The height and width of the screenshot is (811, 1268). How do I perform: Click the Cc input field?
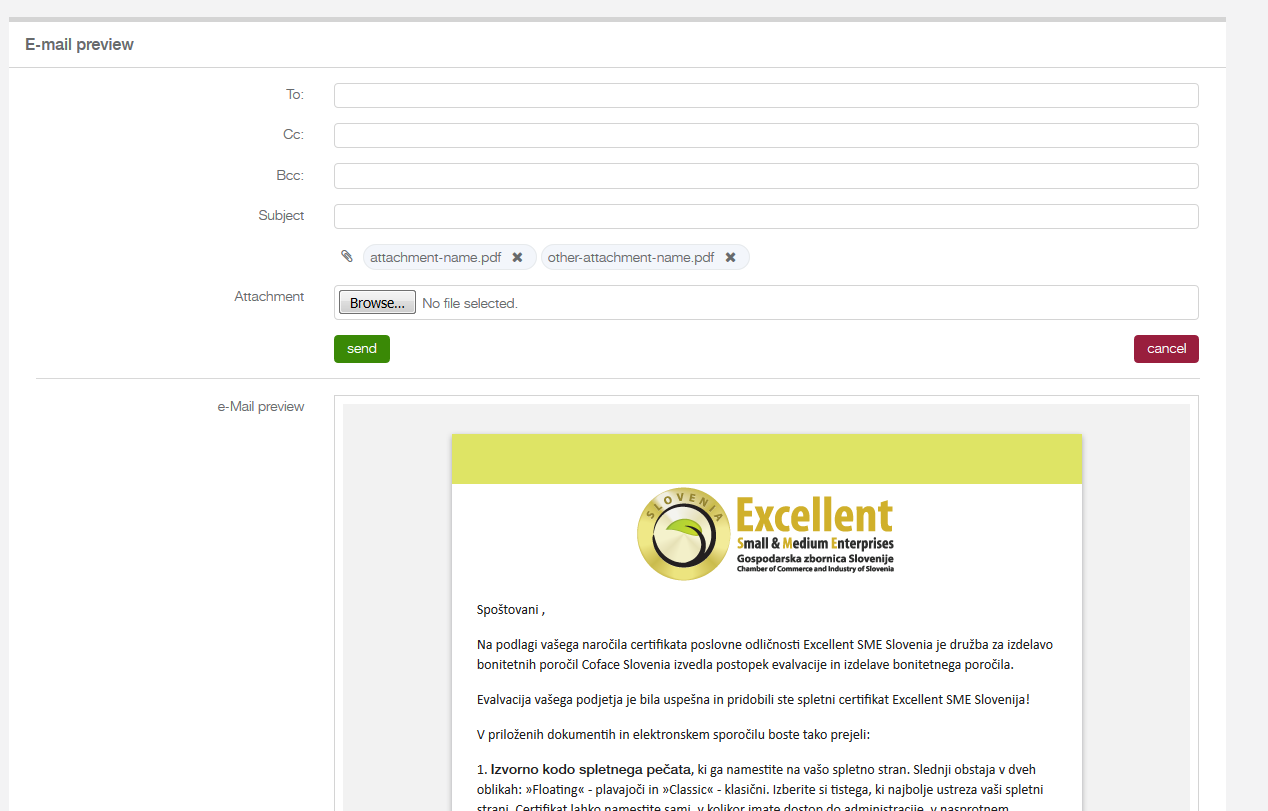pos(766,135)
